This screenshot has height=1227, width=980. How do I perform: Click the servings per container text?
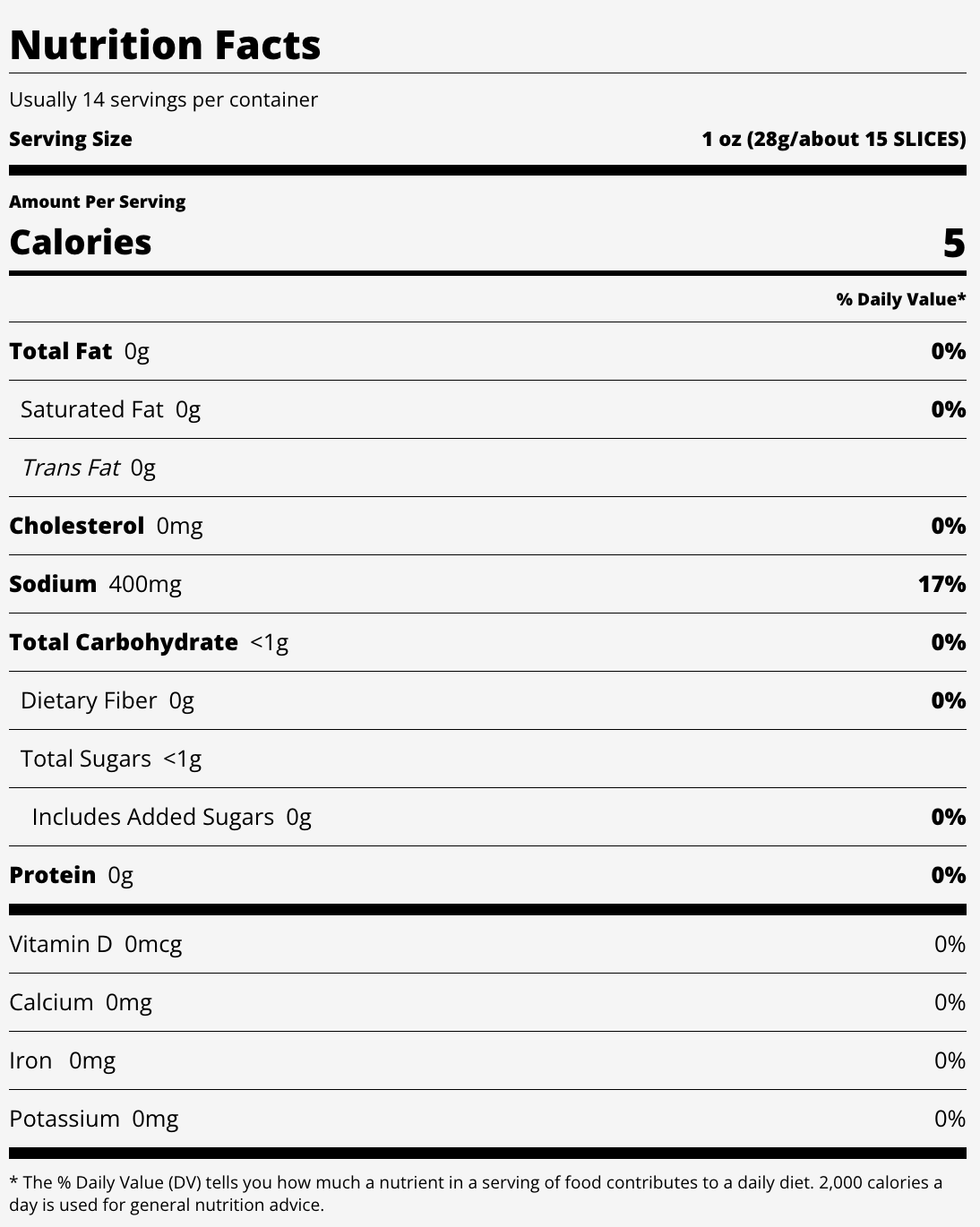[x=163, y=99]
